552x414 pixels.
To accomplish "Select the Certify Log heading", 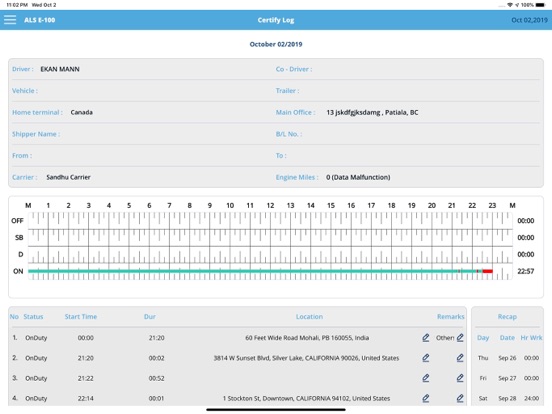I will 276,20.
